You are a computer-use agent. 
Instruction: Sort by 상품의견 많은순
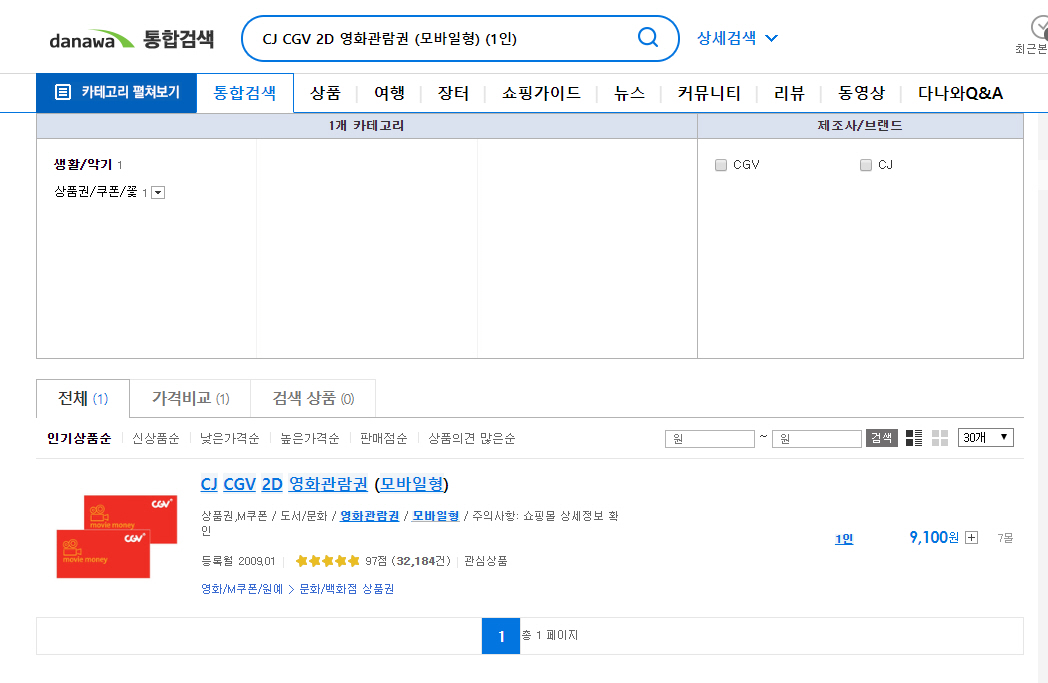(x=471, y=438)
